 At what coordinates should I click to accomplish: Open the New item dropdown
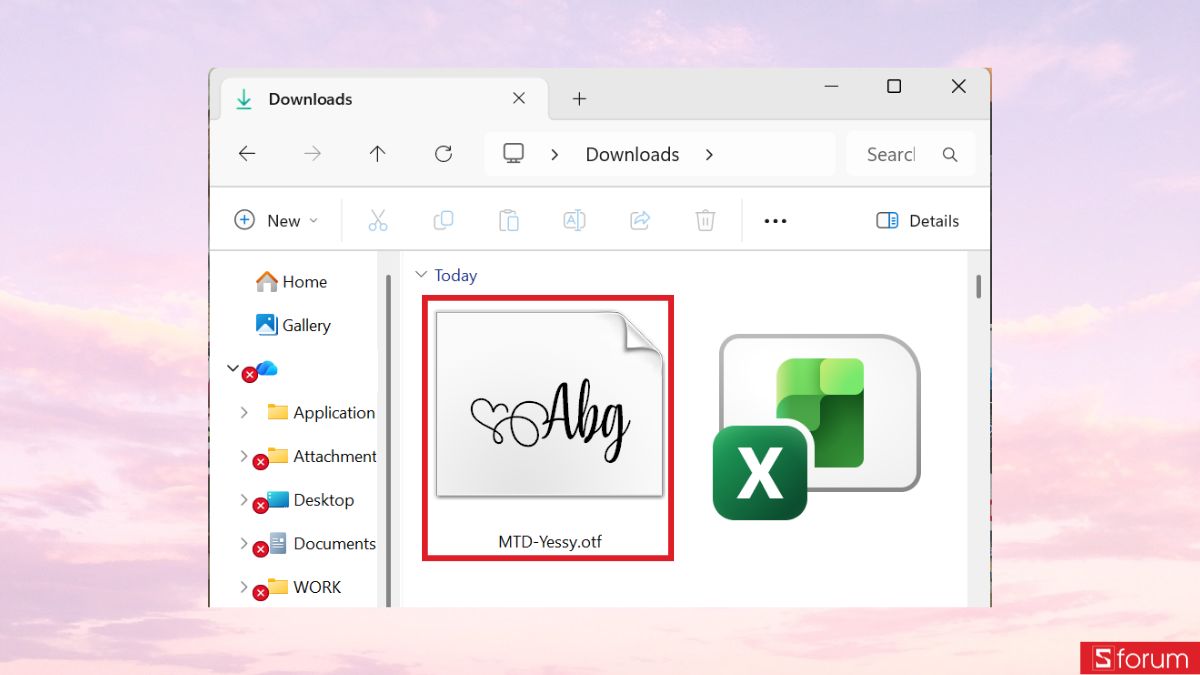point(277,220)
